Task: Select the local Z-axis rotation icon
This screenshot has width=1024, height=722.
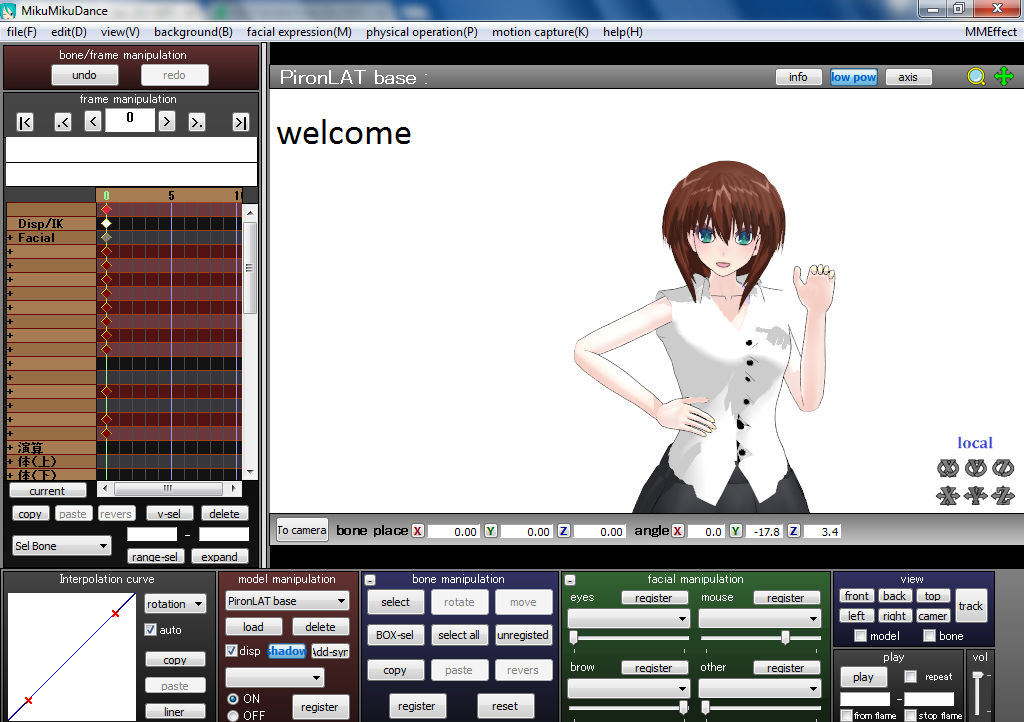Action: 1004,467
